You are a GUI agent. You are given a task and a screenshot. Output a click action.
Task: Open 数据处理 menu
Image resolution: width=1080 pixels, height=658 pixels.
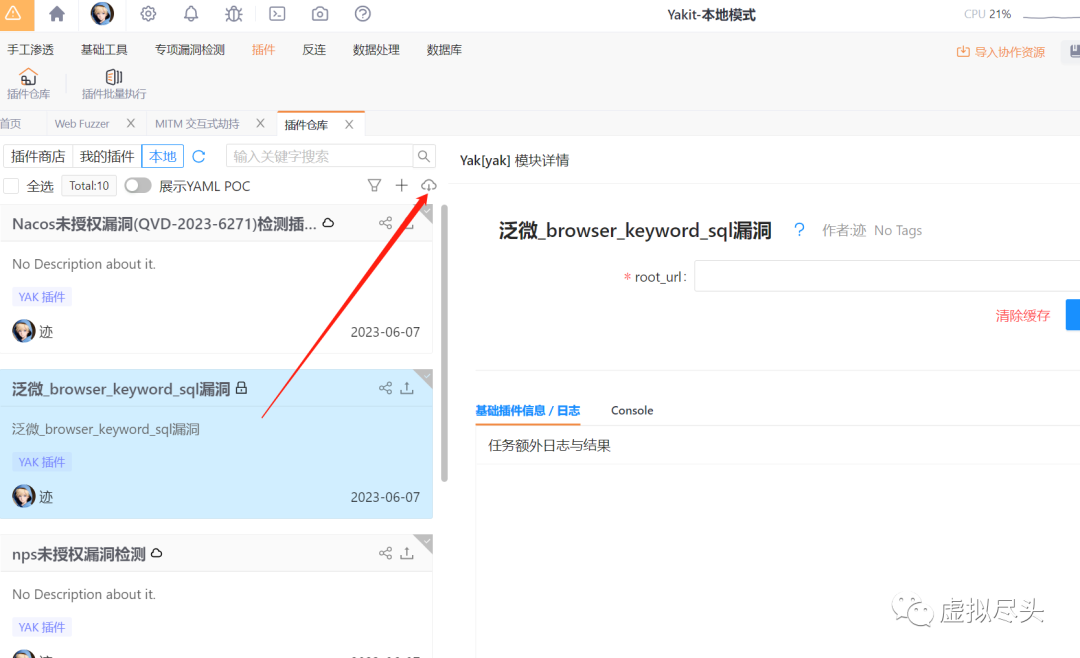[376, 50]
